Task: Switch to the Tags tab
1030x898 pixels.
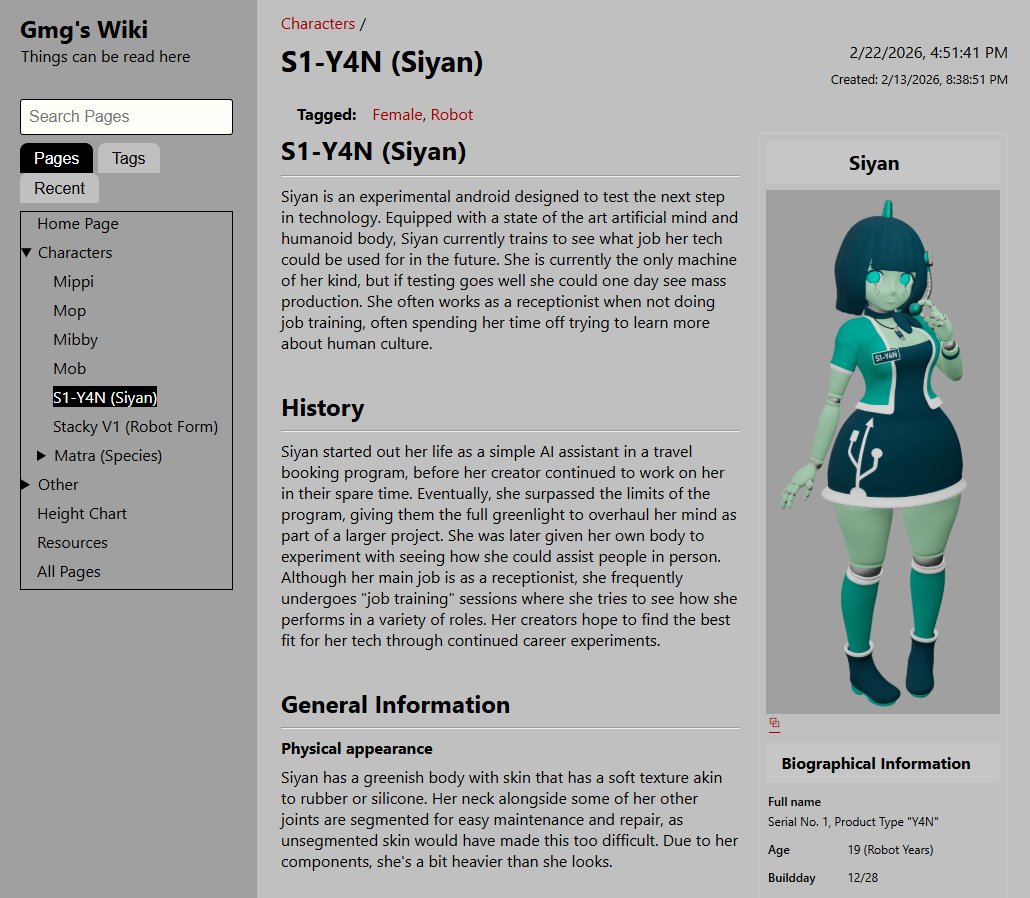Action: pos(129,158)
